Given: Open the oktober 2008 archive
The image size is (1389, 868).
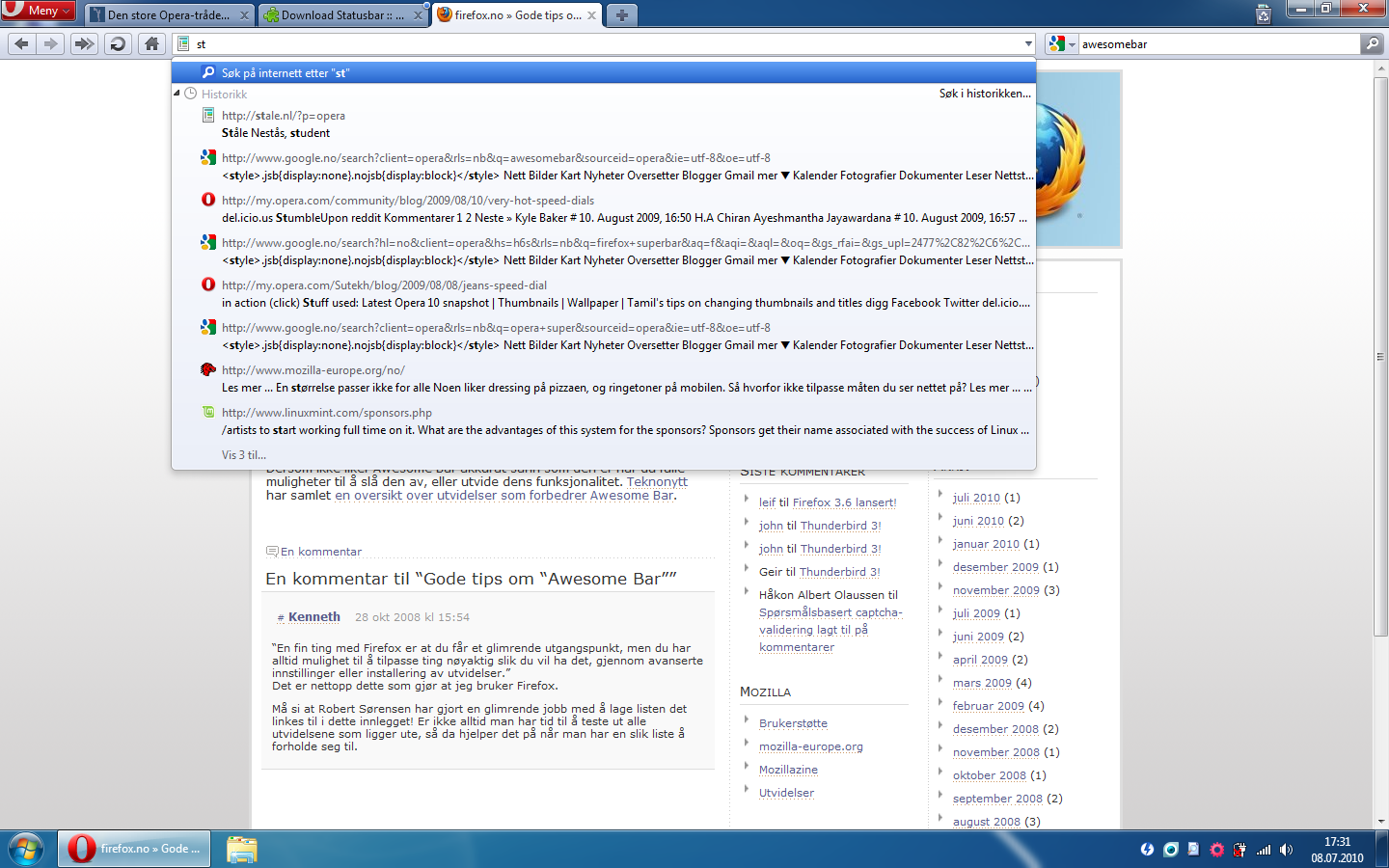Looking at the screenshot, I should click(990, 775).
